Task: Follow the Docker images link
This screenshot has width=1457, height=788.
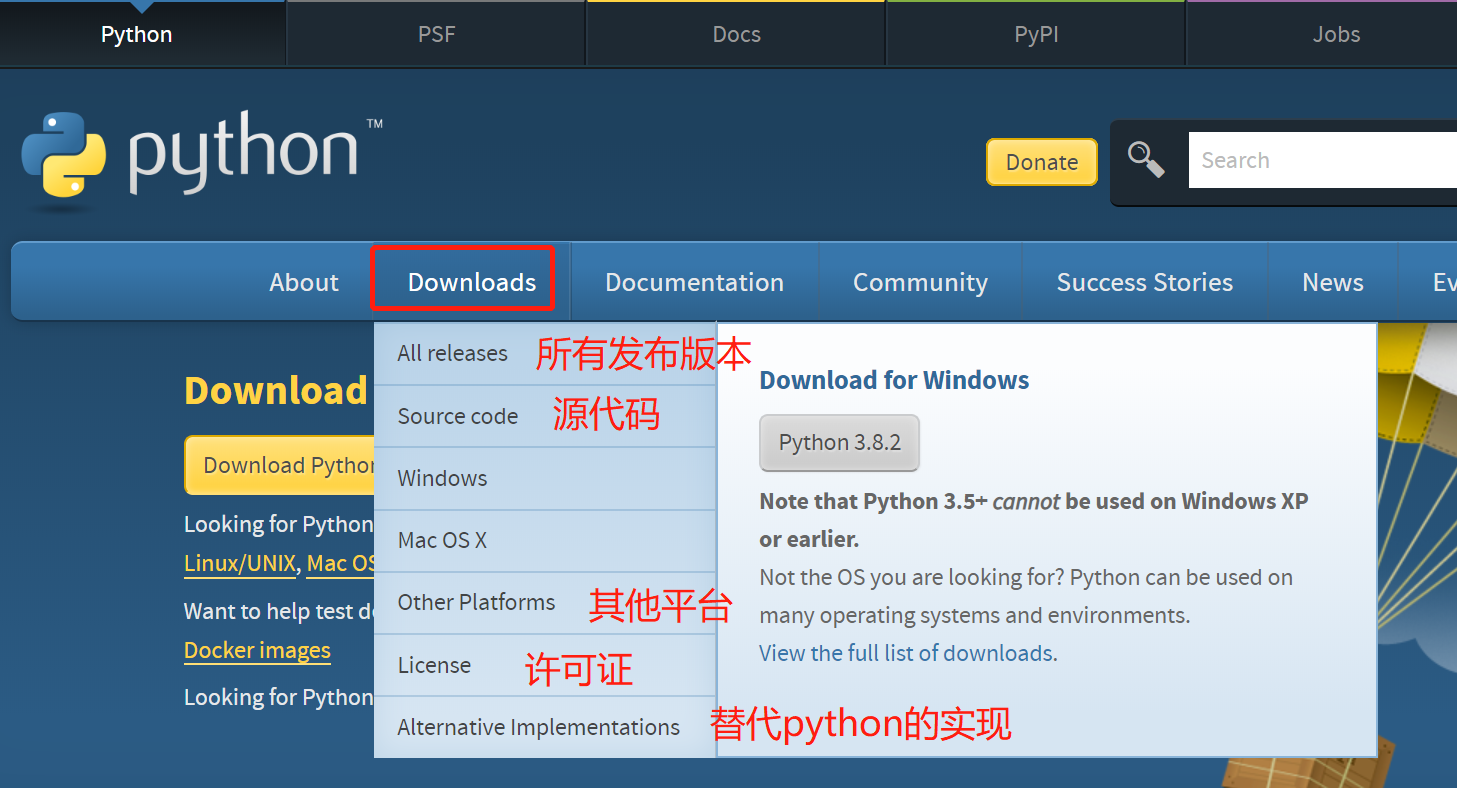Action: [257, 650]
